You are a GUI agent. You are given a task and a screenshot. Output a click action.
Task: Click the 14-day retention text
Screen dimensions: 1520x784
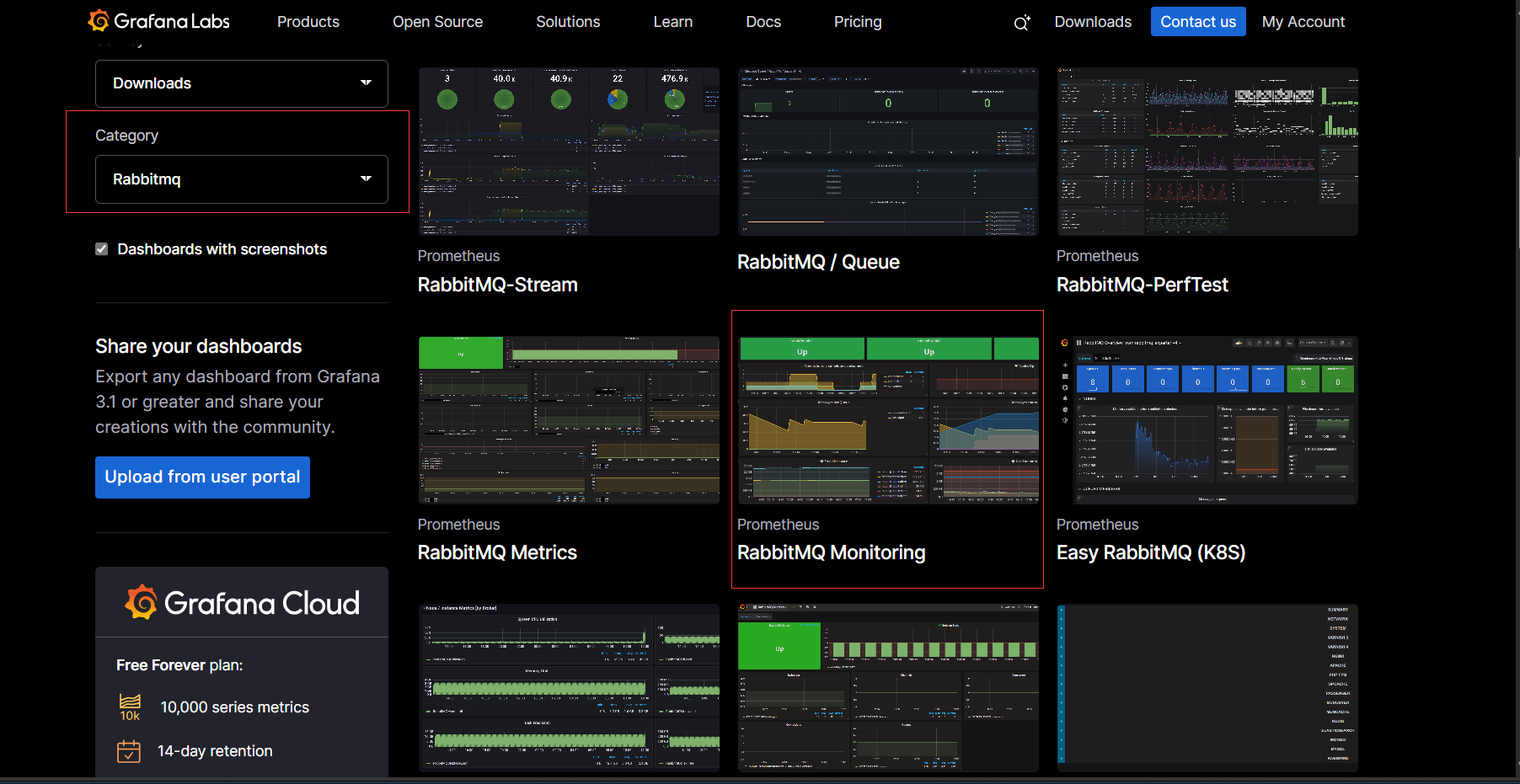click(x=215, y=751)
